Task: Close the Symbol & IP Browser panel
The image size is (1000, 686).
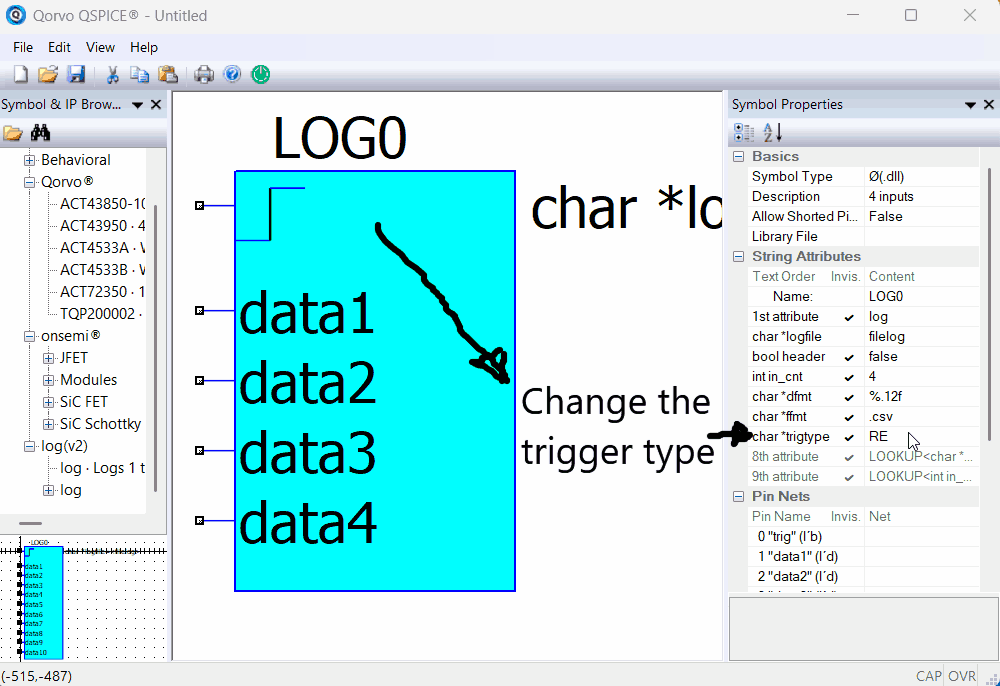Action: tap(156, 105)
